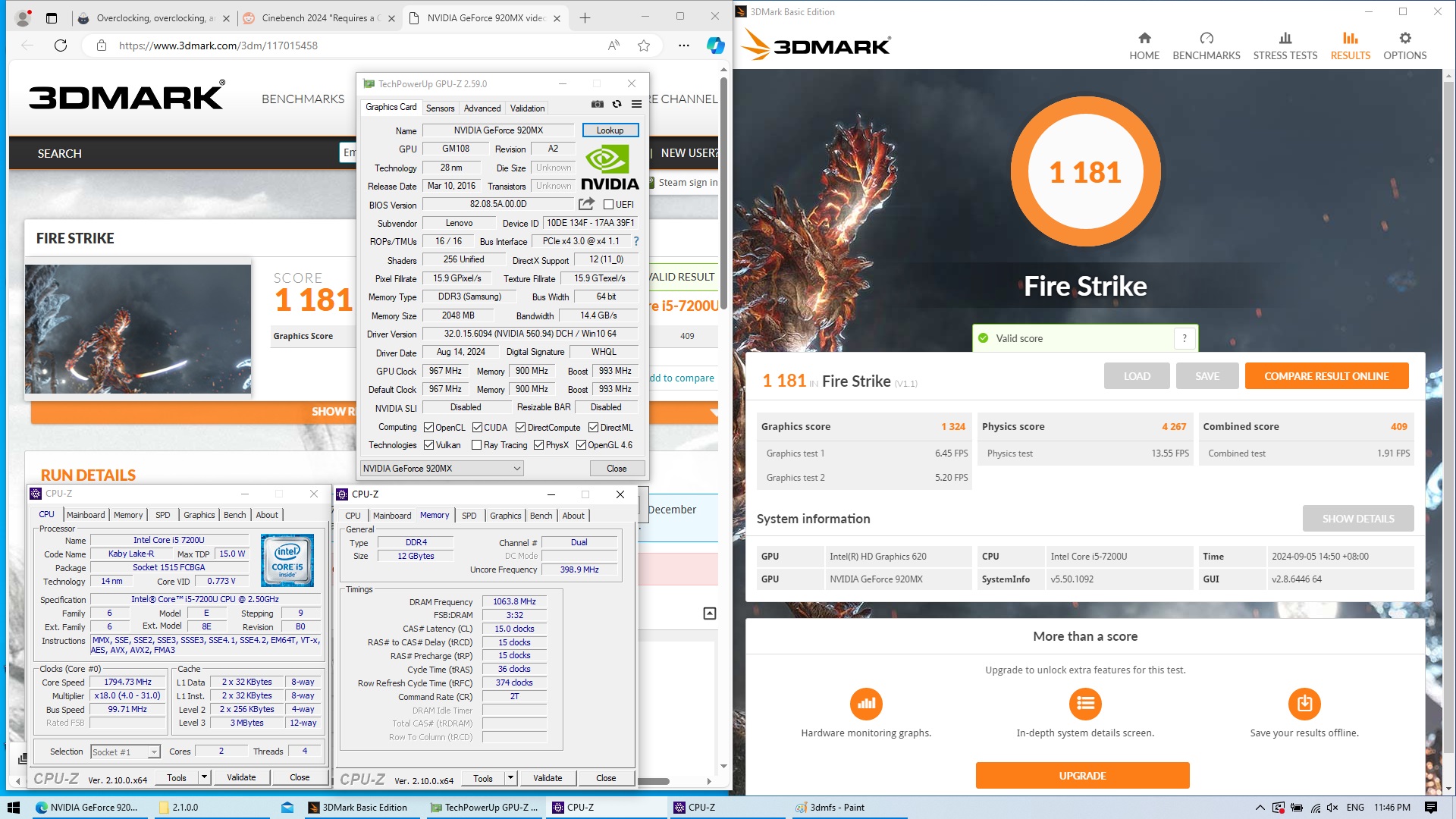
Task: Open notification center in system tray
Action: tap(1431, 808)
